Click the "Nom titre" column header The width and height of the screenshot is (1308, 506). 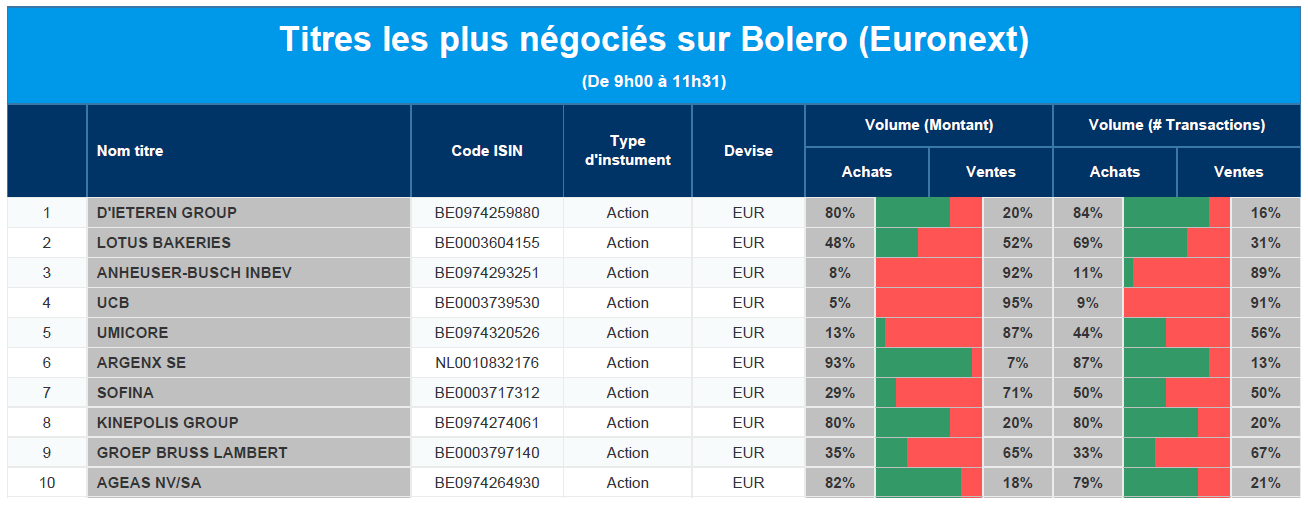130,151
